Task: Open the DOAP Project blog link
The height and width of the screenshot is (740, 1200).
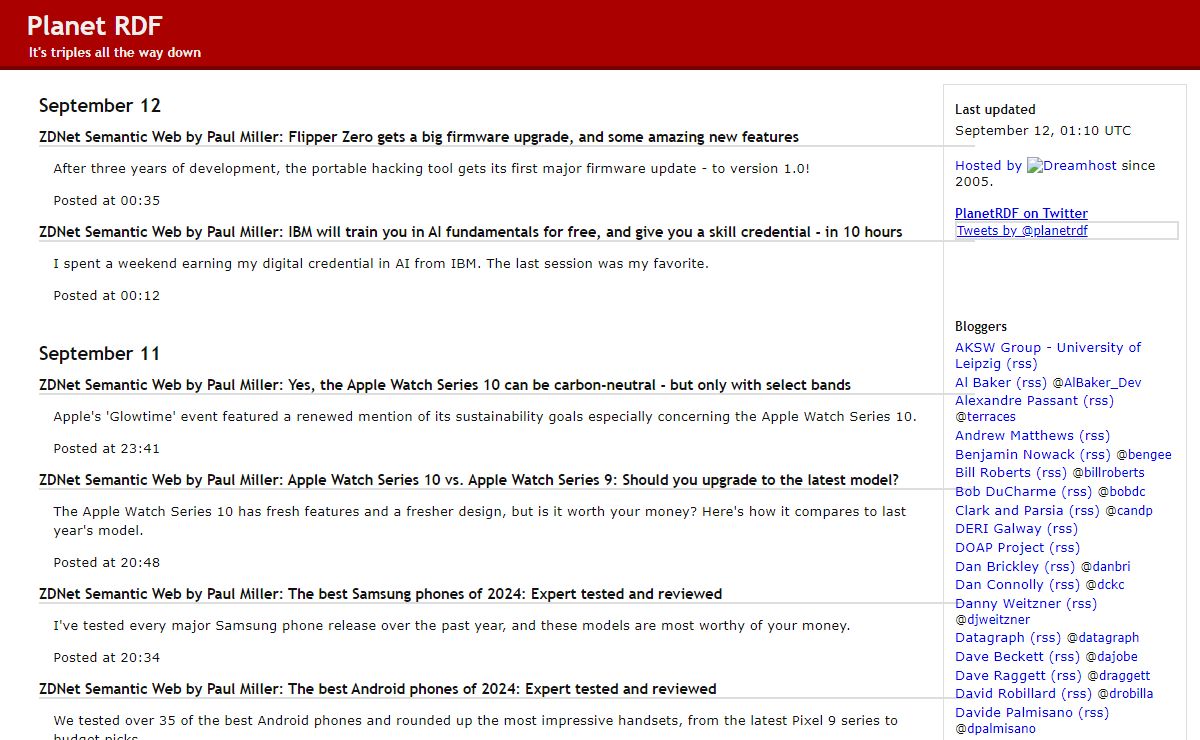Action: tap(999, 548)
